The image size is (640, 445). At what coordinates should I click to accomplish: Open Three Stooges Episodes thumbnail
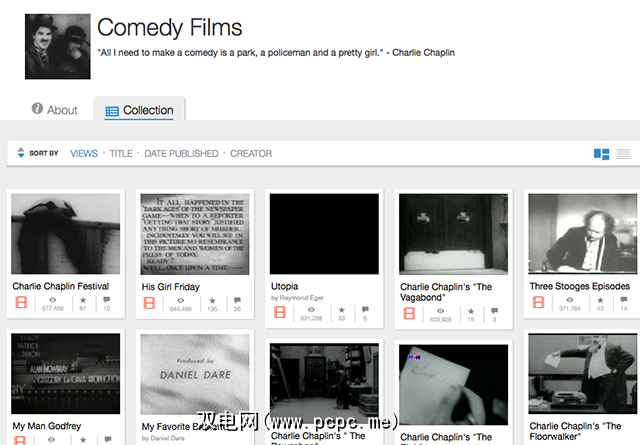click(582, 234)
